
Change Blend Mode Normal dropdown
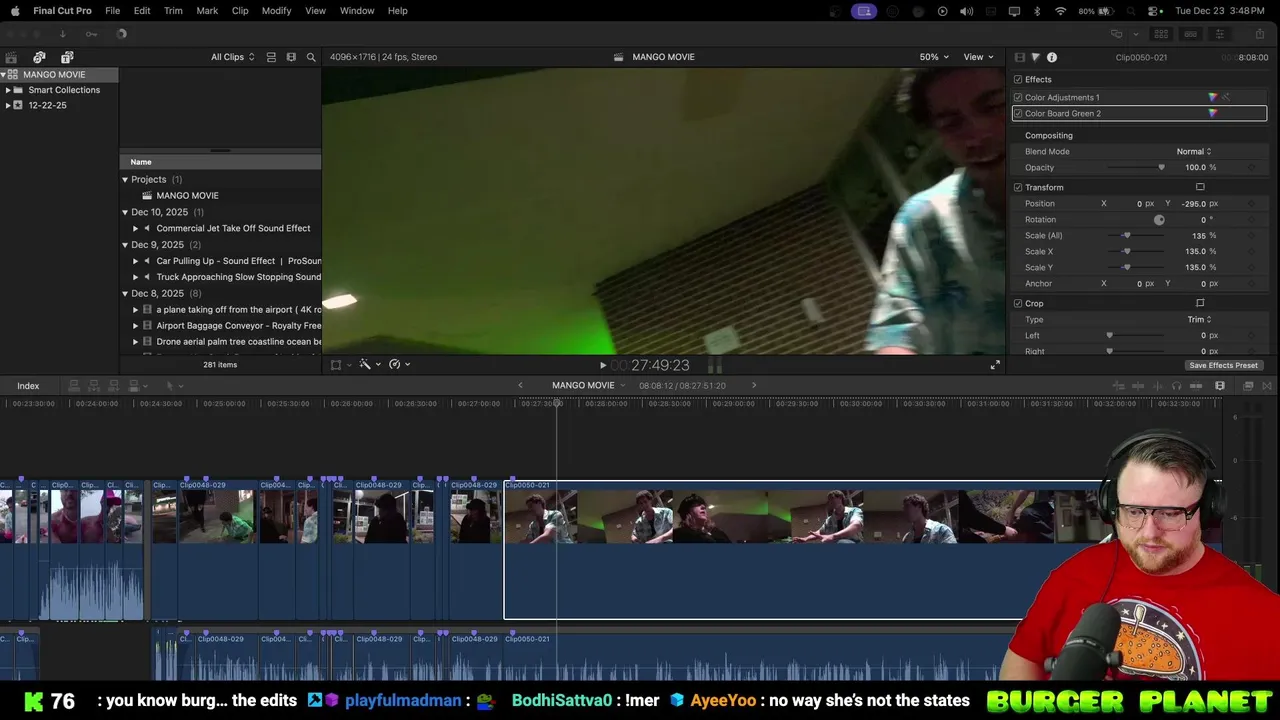(x=1194, y=151)
